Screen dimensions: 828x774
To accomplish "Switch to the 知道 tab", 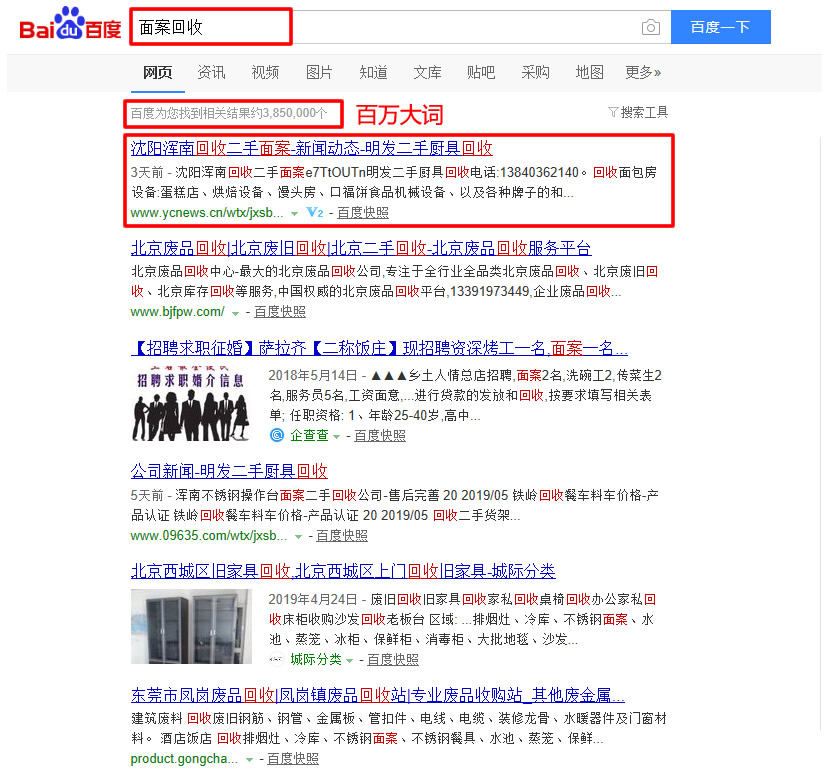I will pyautogui.click(x=373, y=72).
